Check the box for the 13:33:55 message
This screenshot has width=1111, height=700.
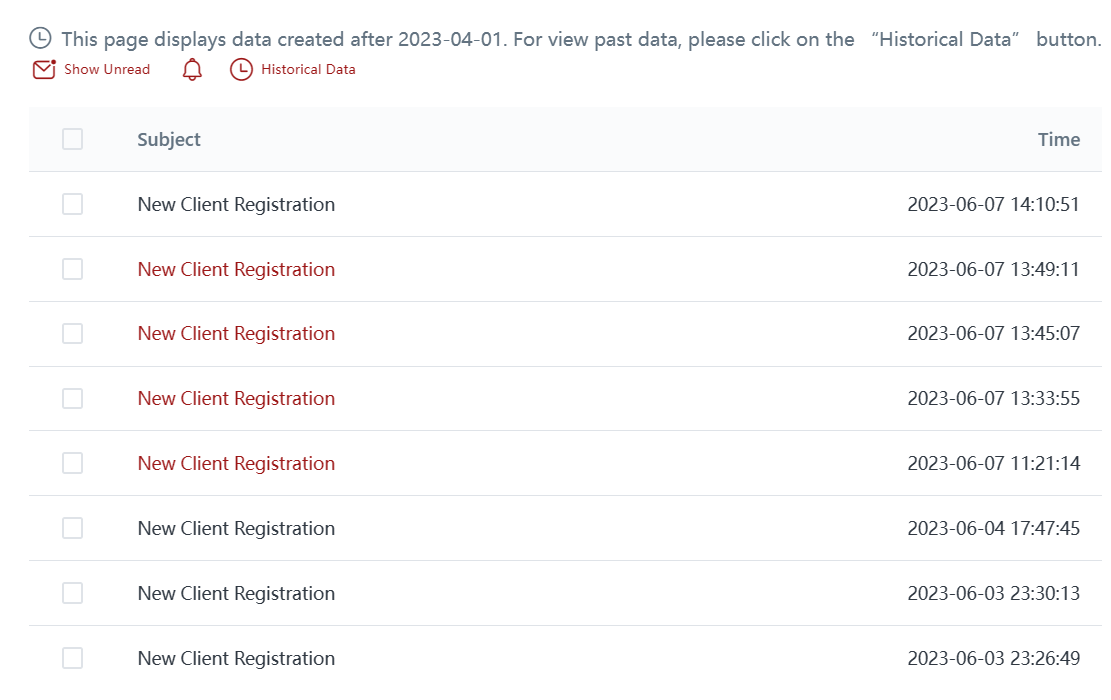tap(72, 398)
